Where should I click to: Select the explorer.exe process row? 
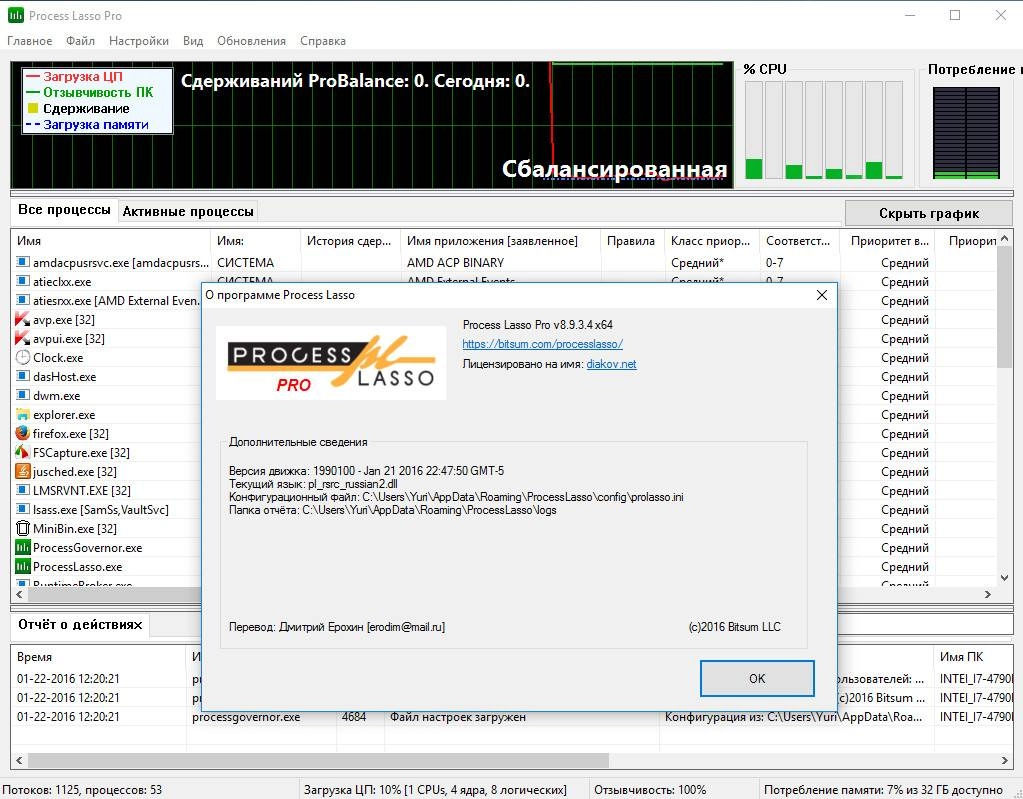pos(108,414)
